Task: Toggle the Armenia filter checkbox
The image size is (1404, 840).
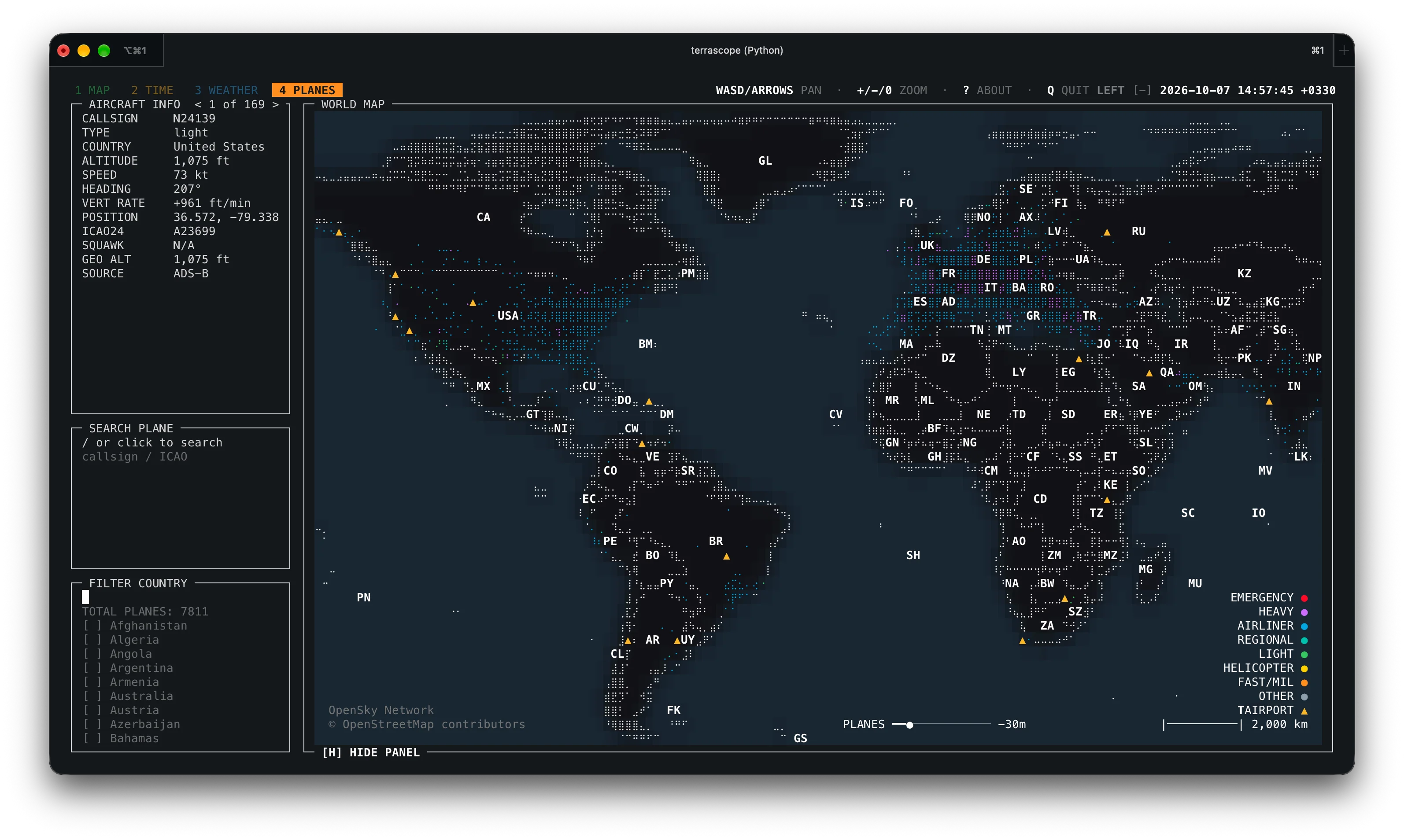Action: [92, 682]
